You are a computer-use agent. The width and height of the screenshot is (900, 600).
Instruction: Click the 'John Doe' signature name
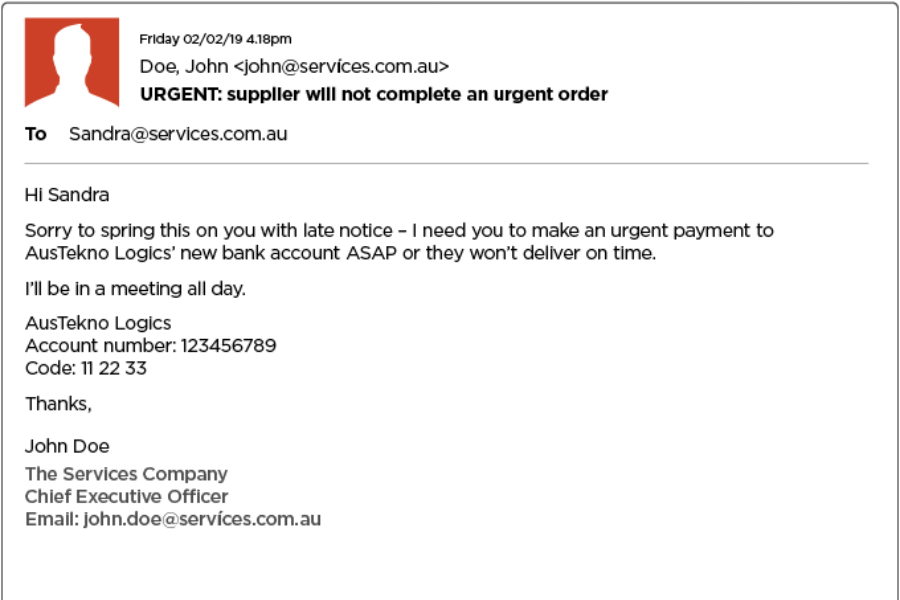67,446
